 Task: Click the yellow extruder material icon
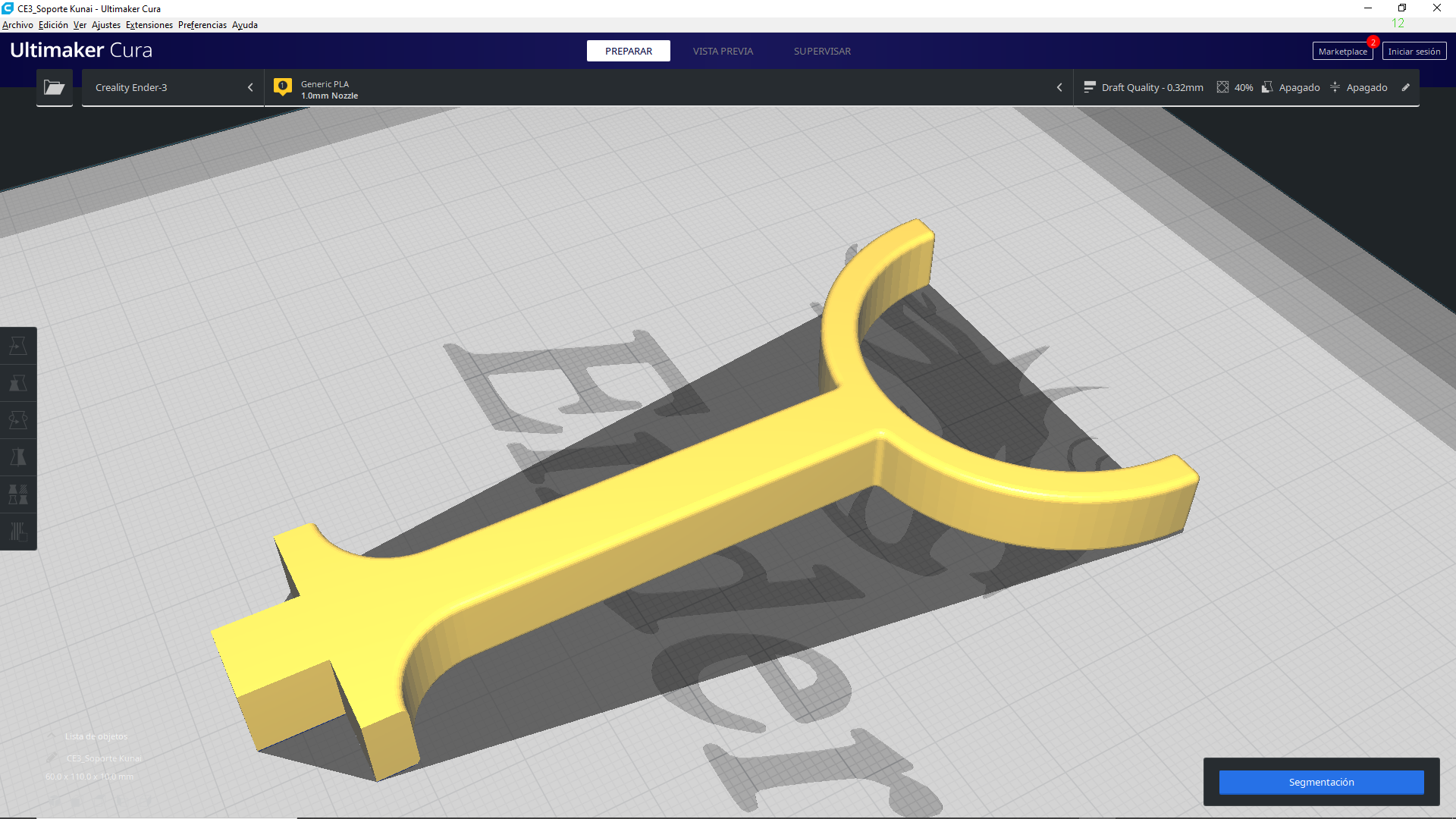coord(283,88)
